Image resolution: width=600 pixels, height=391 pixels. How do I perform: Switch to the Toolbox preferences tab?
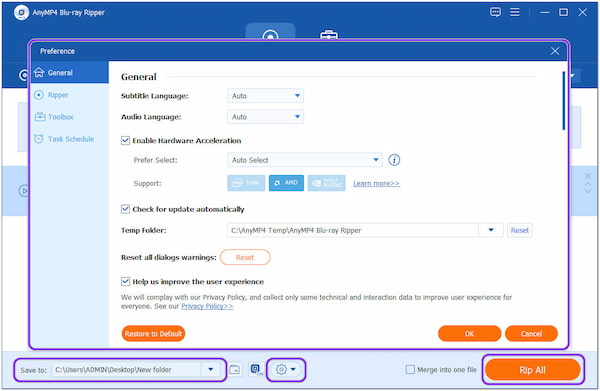coord(70,117)
